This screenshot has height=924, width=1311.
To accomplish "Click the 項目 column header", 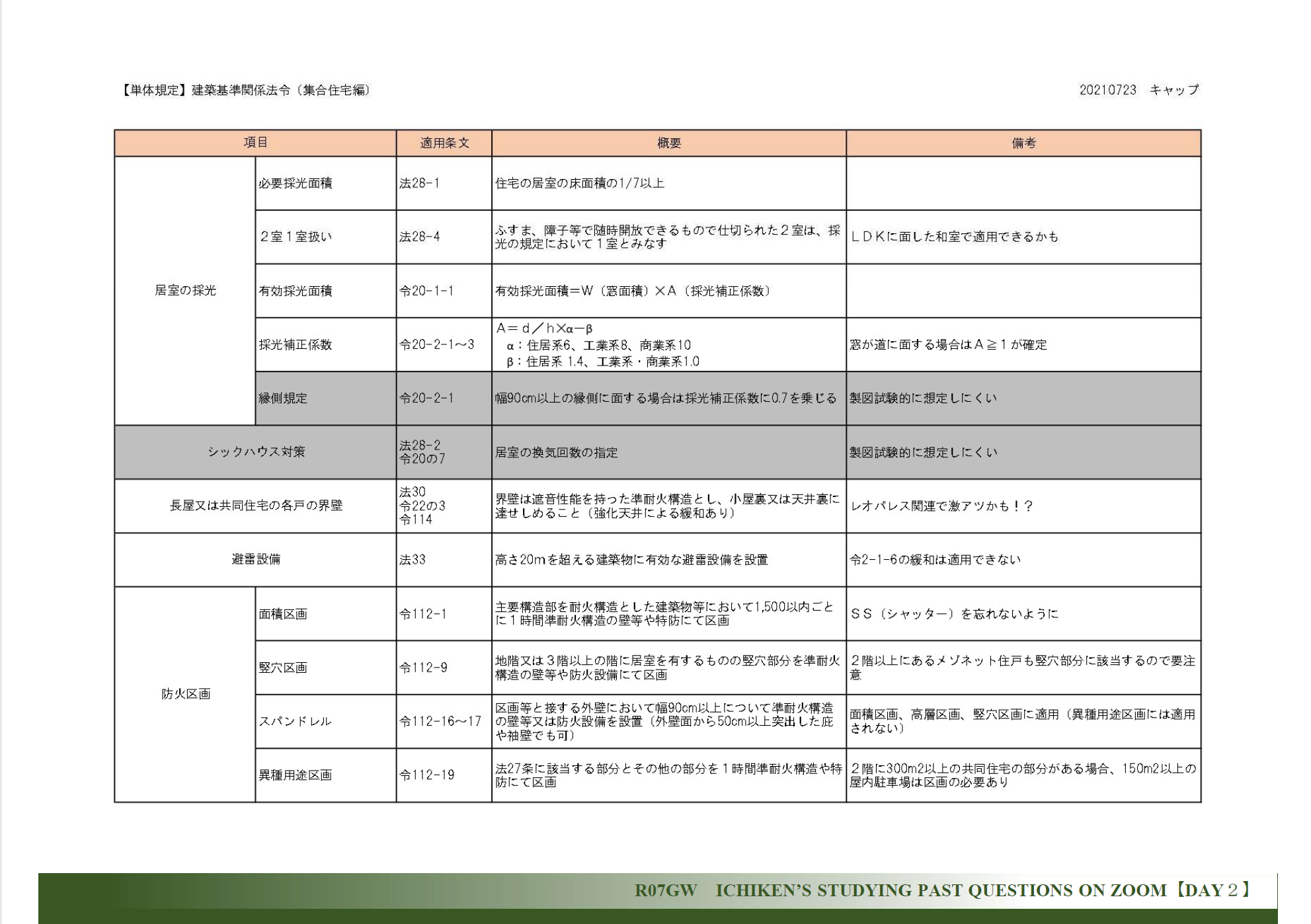I will click(x=255, y=143).
